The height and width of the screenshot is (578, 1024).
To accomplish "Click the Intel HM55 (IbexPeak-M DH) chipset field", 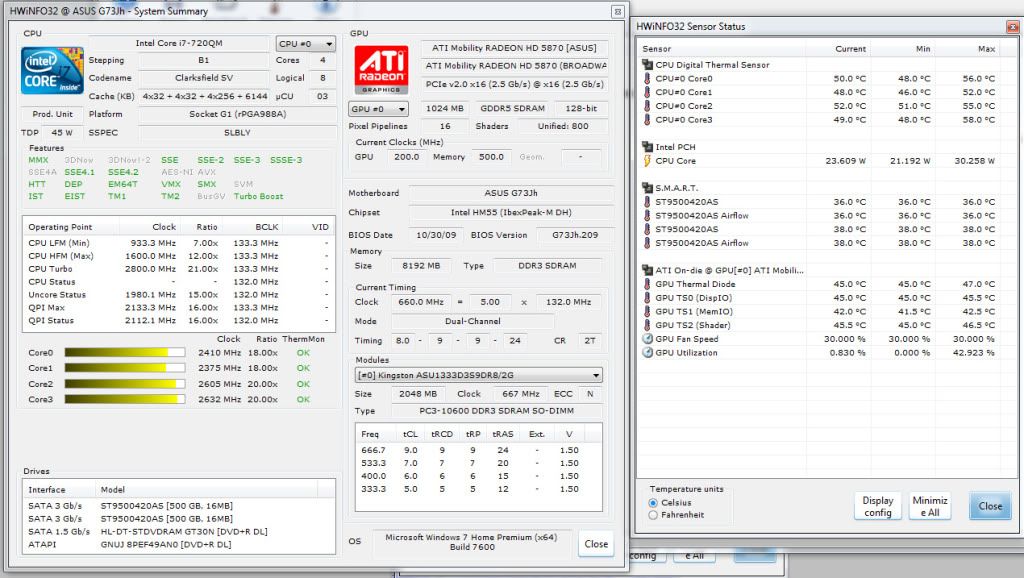I will click(x=511, y=212).
